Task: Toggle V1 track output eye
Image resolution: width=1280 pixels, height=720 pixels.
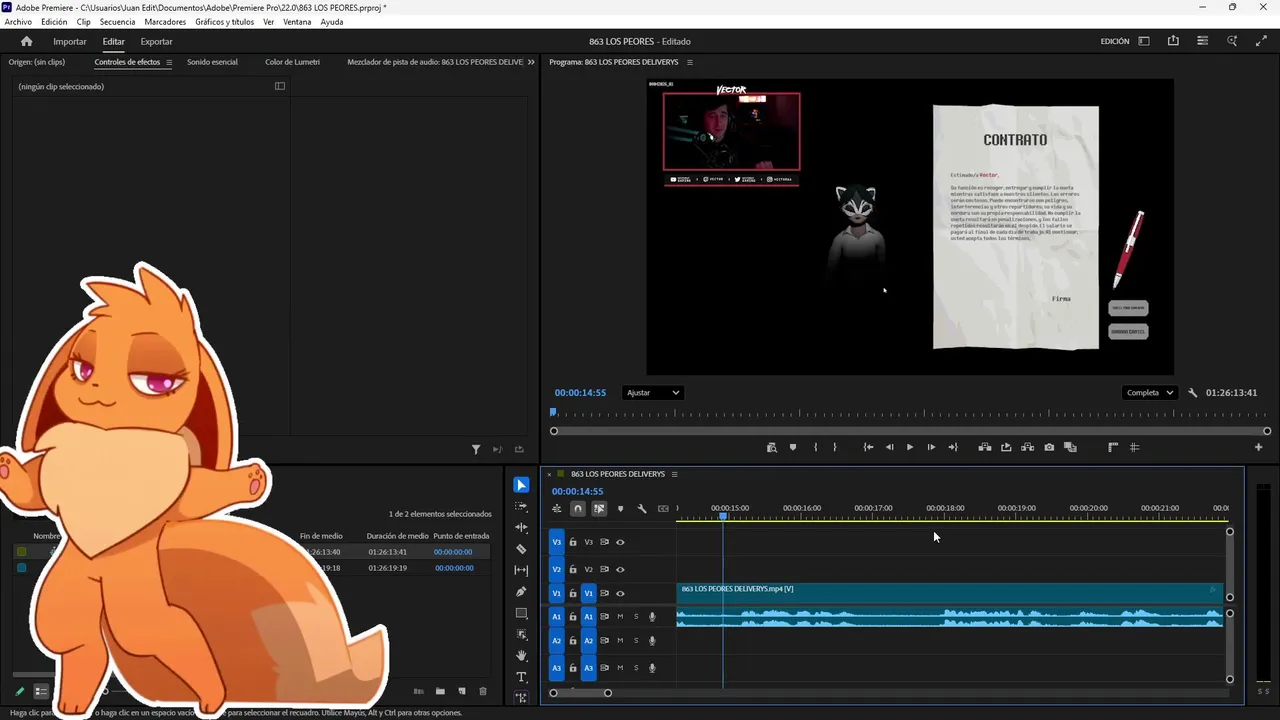Action: coord(620,593)
